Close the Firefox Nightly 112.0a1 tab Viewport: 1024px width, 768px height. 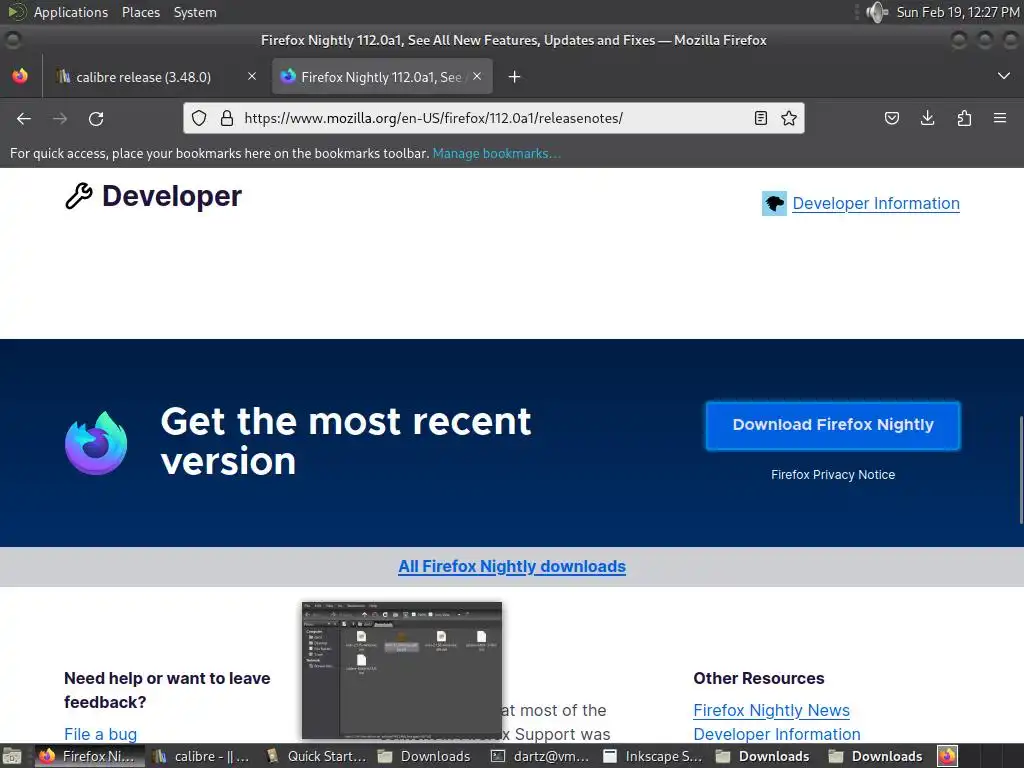coord(477,76)
